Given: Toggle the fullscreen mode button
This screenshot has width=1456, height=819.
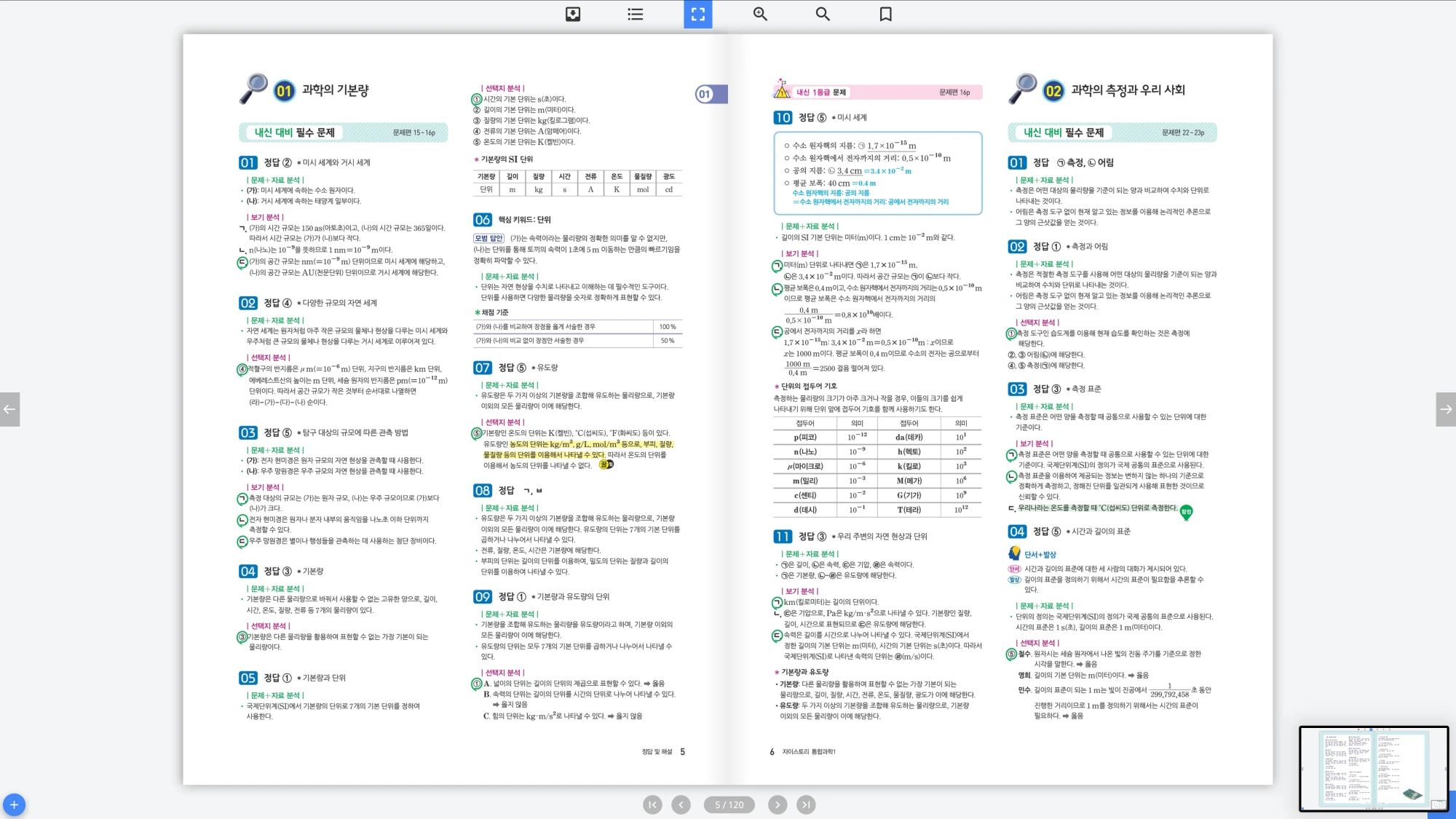Looking at the screenshot, I should pos(697,14).
